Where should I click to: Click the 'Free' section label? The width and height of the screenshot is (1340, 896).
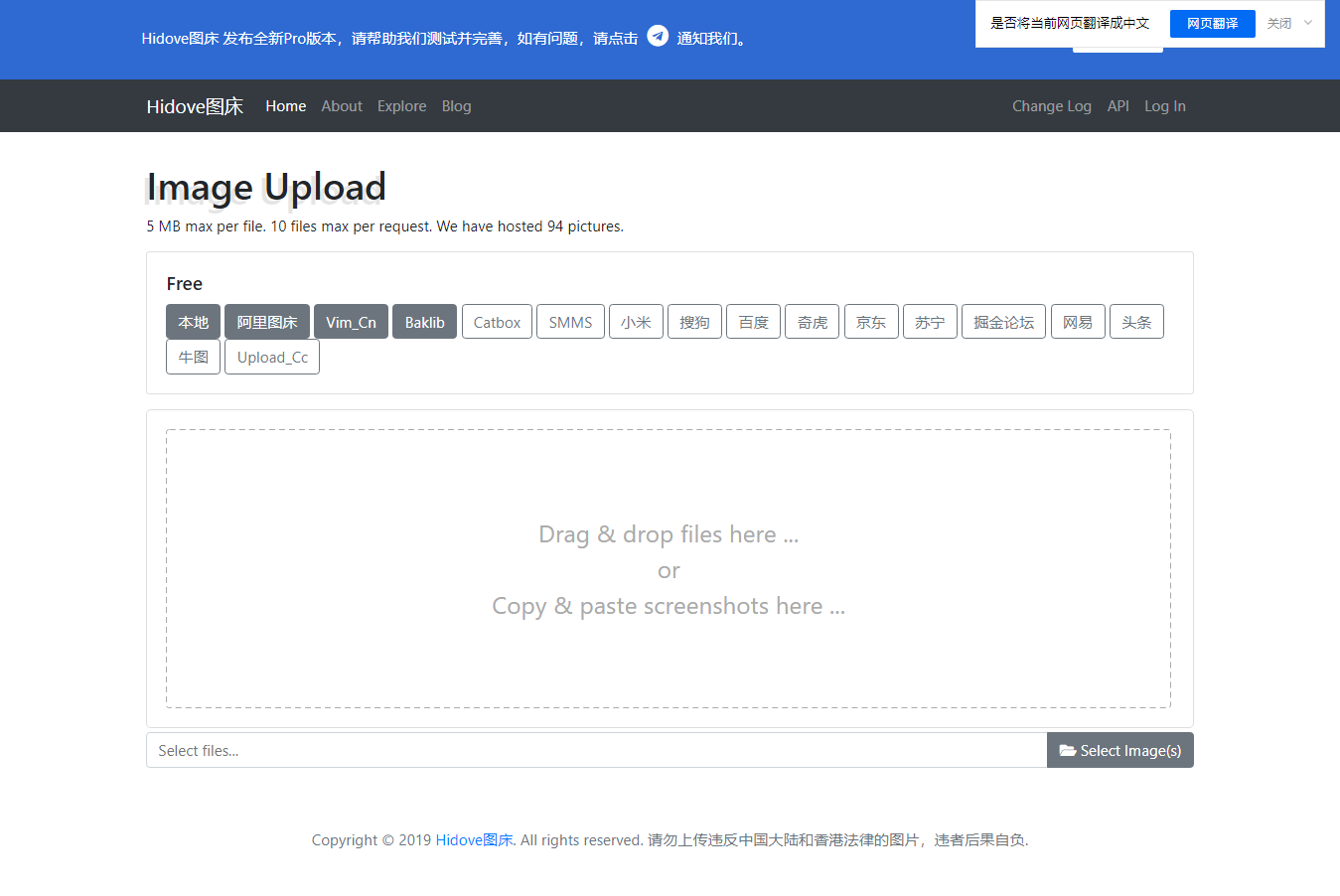[x=185, y=284]
